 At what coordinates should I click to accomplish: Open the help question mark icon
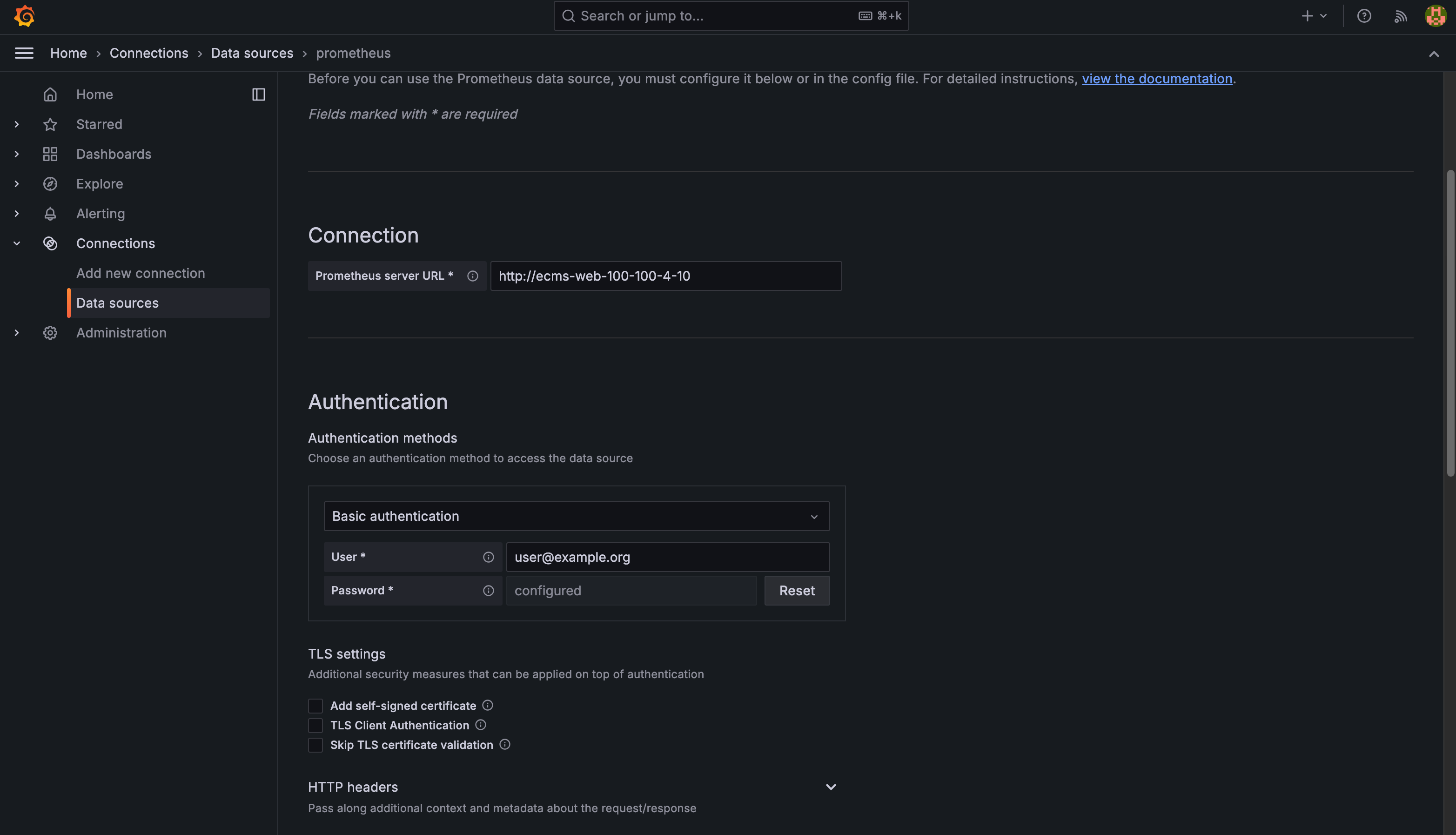[1364, 16]
